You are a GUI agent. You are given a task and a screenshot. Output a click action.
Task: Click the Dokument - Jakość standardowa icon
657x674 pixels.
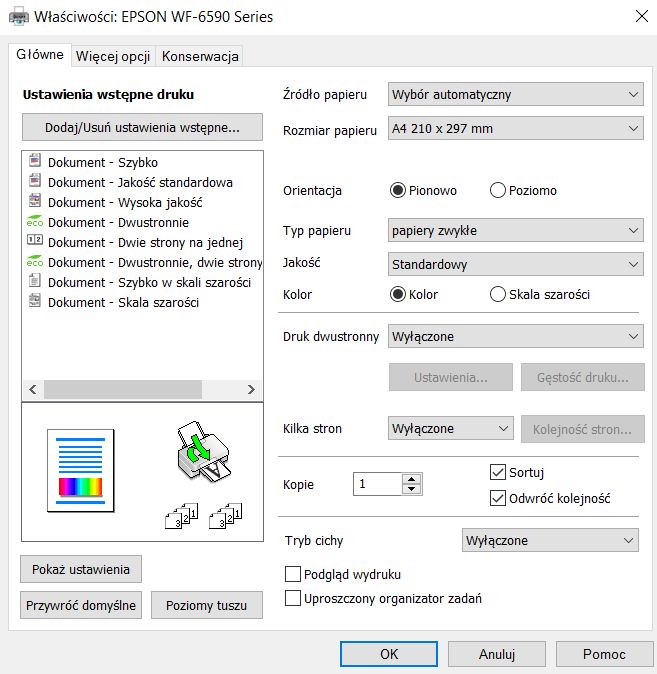pyautogui.click(x=35, y=180)
